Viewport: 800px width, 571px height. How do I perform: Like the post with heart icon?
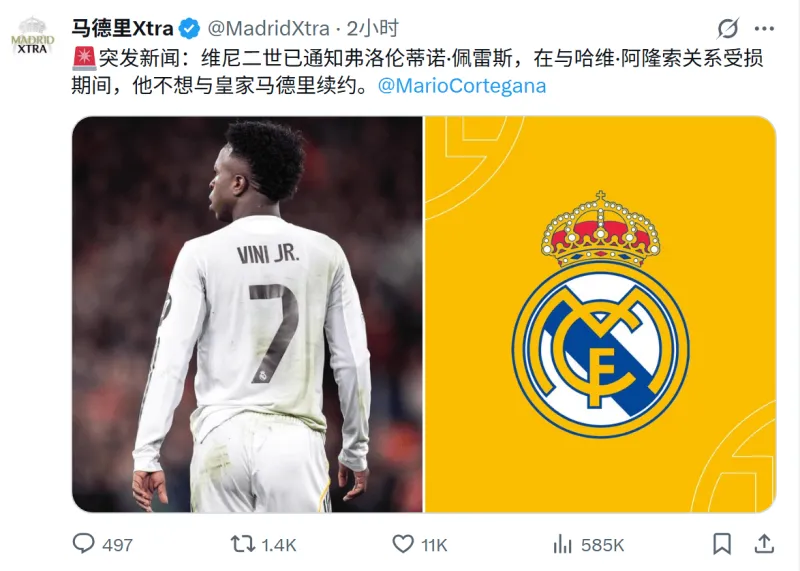403,544
